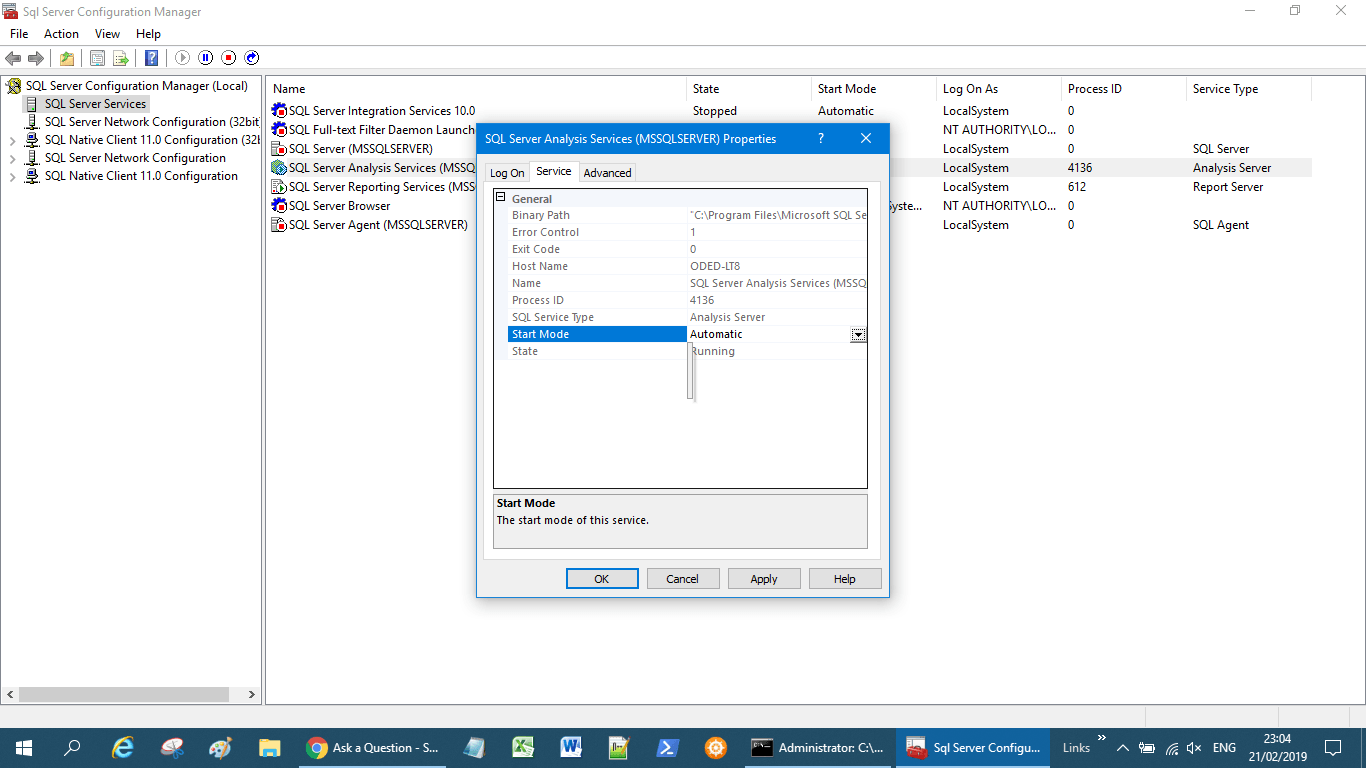The width and height of the screenshot is (1366, 768).
Task: Select SQL Server Browser service row
Action: 339,206
